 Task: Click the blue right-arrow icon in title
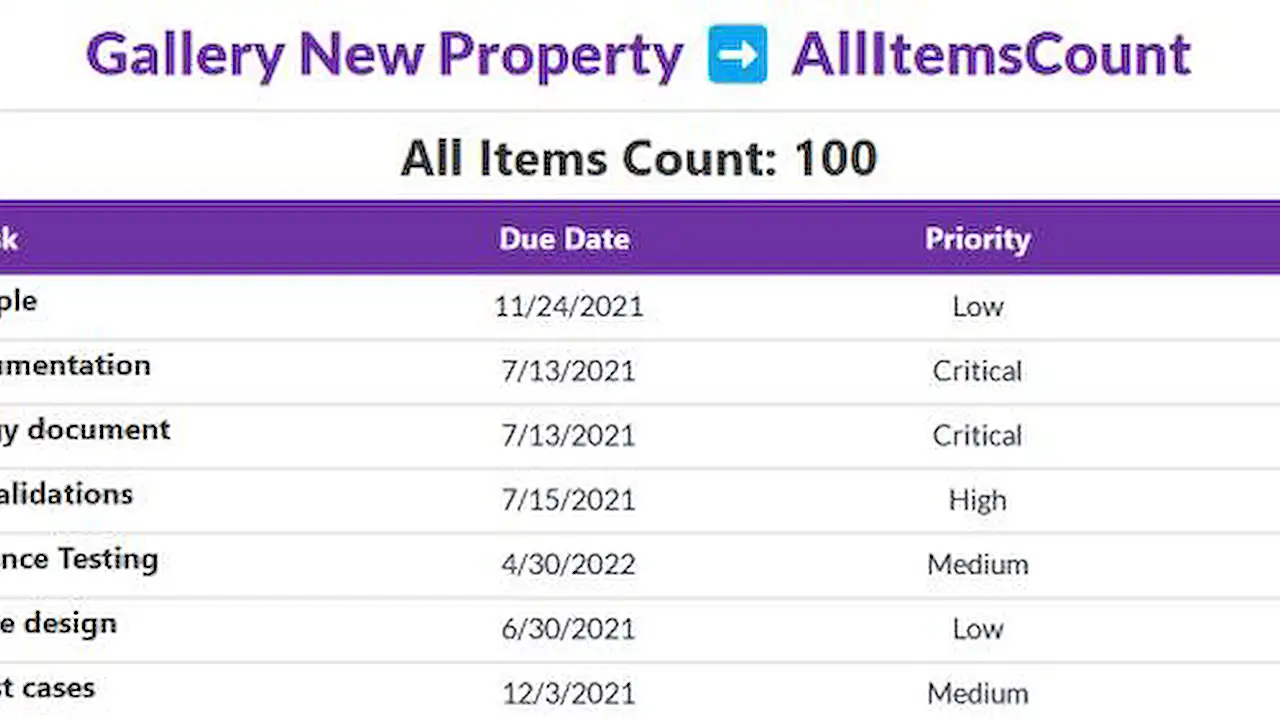(737, 55)
